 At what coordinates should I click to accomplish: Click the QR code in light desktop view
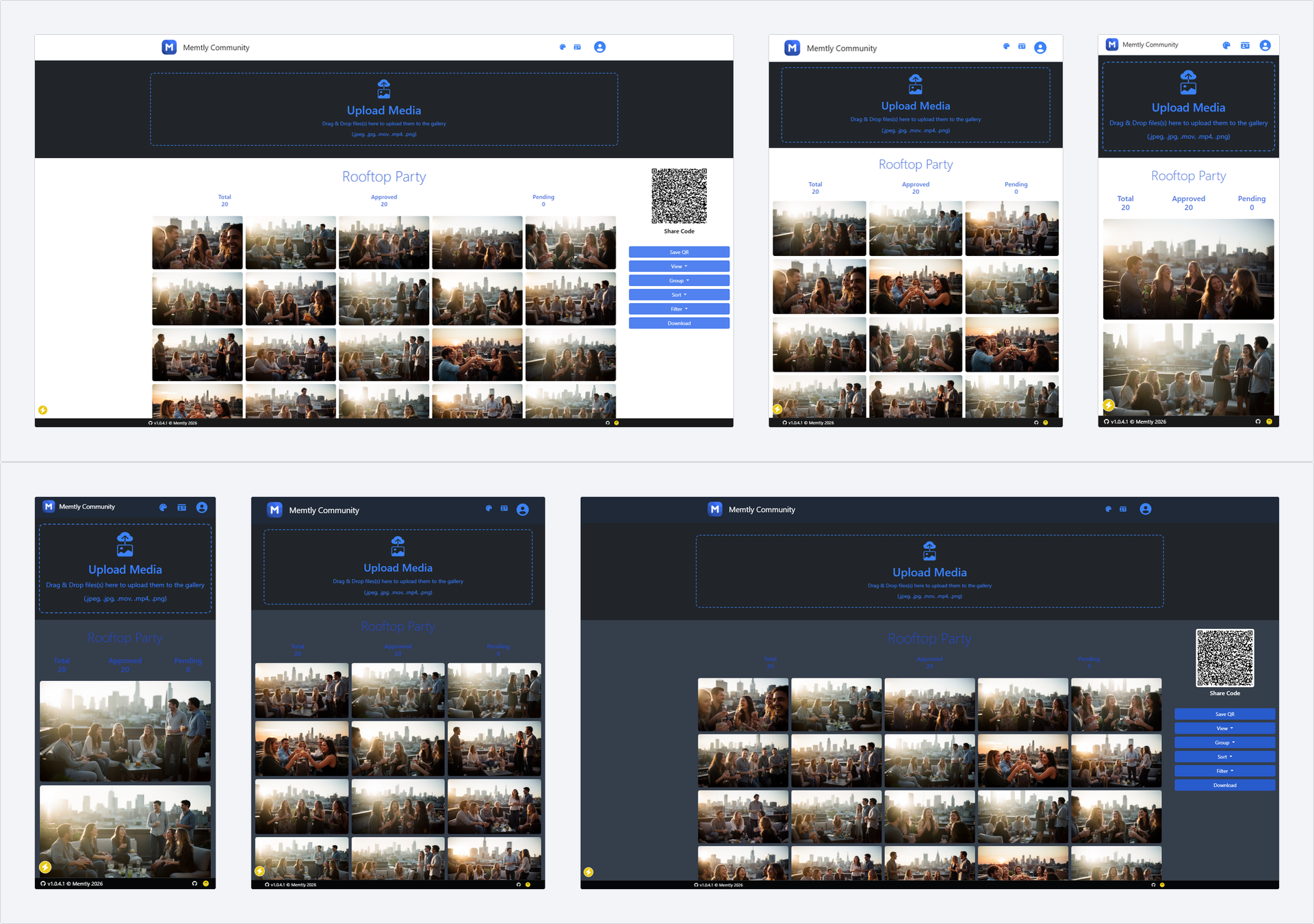point(679,196)
